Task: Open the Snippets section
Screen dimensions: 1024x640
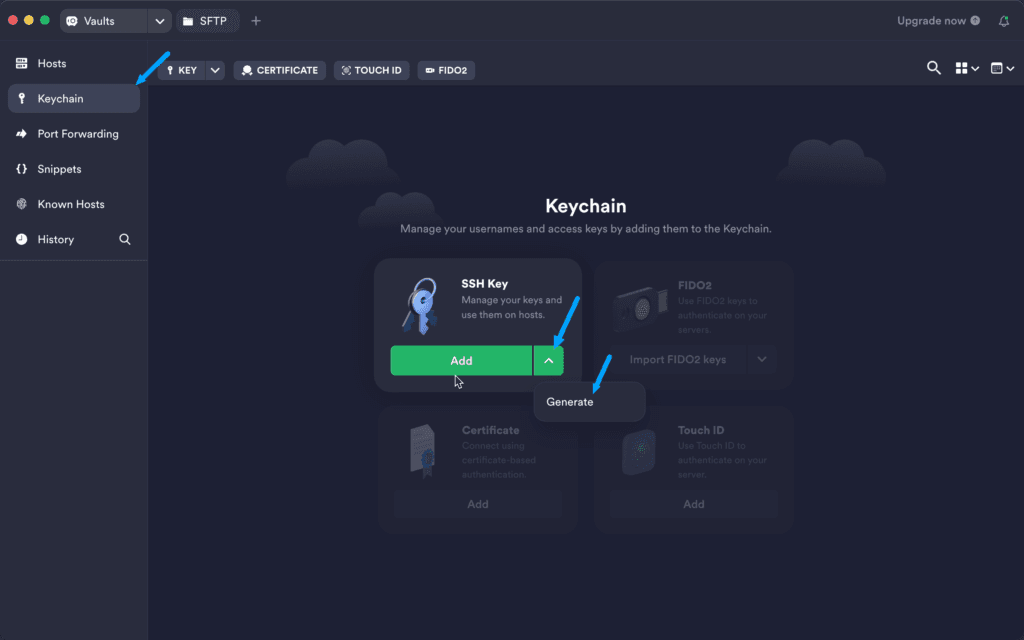Action: (59, 169)
